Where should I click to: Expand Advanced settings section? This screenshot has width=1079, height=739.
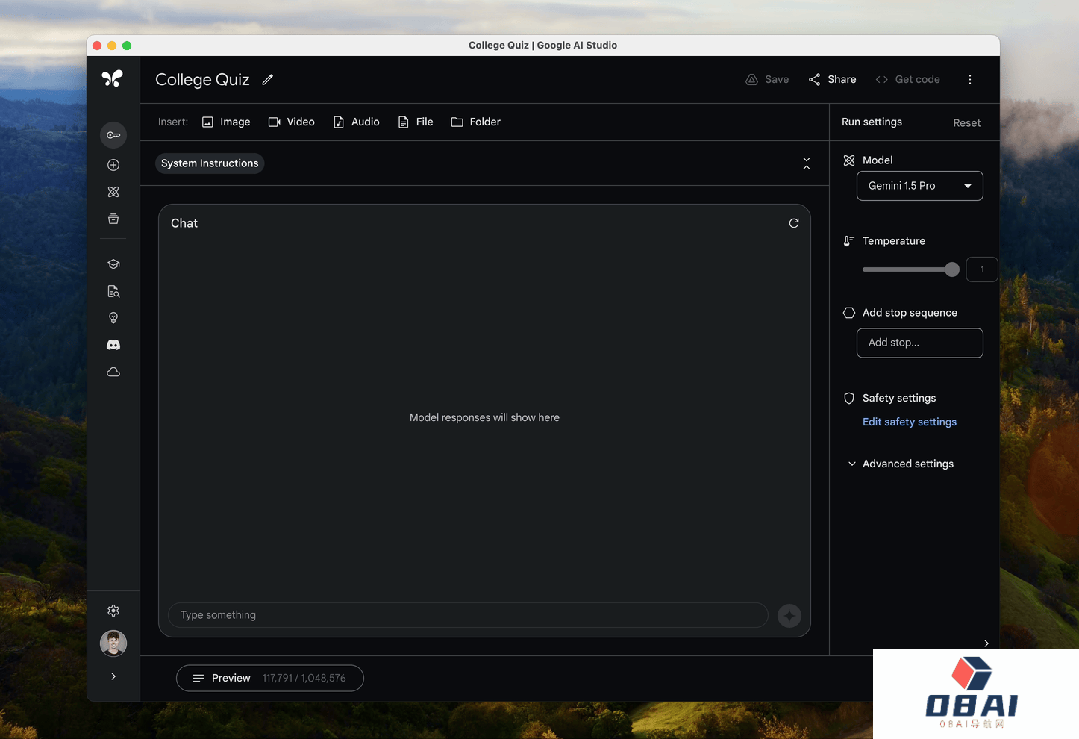coord(900,464)
